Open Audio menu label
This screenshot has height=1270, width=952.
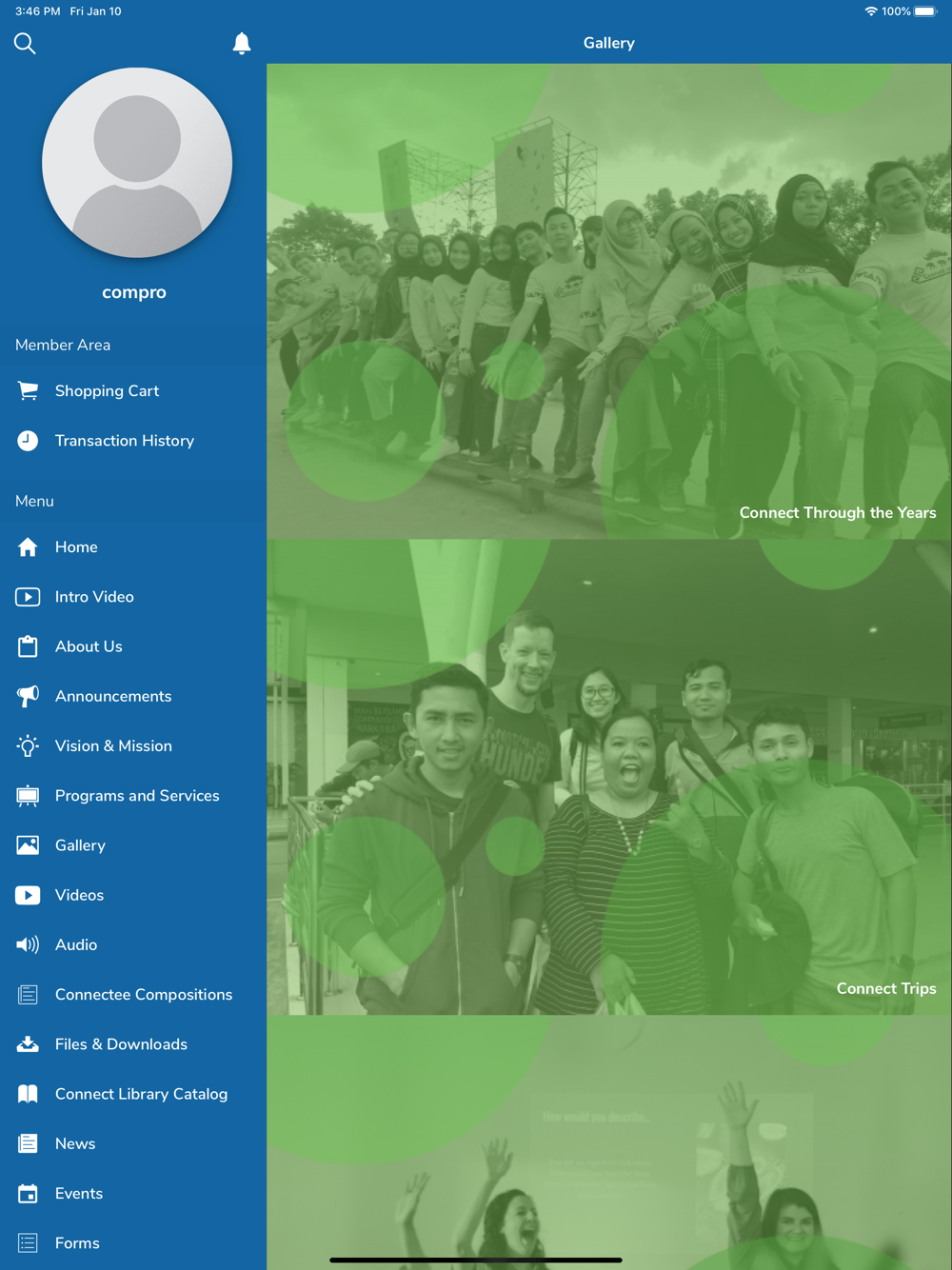point(76,944)
